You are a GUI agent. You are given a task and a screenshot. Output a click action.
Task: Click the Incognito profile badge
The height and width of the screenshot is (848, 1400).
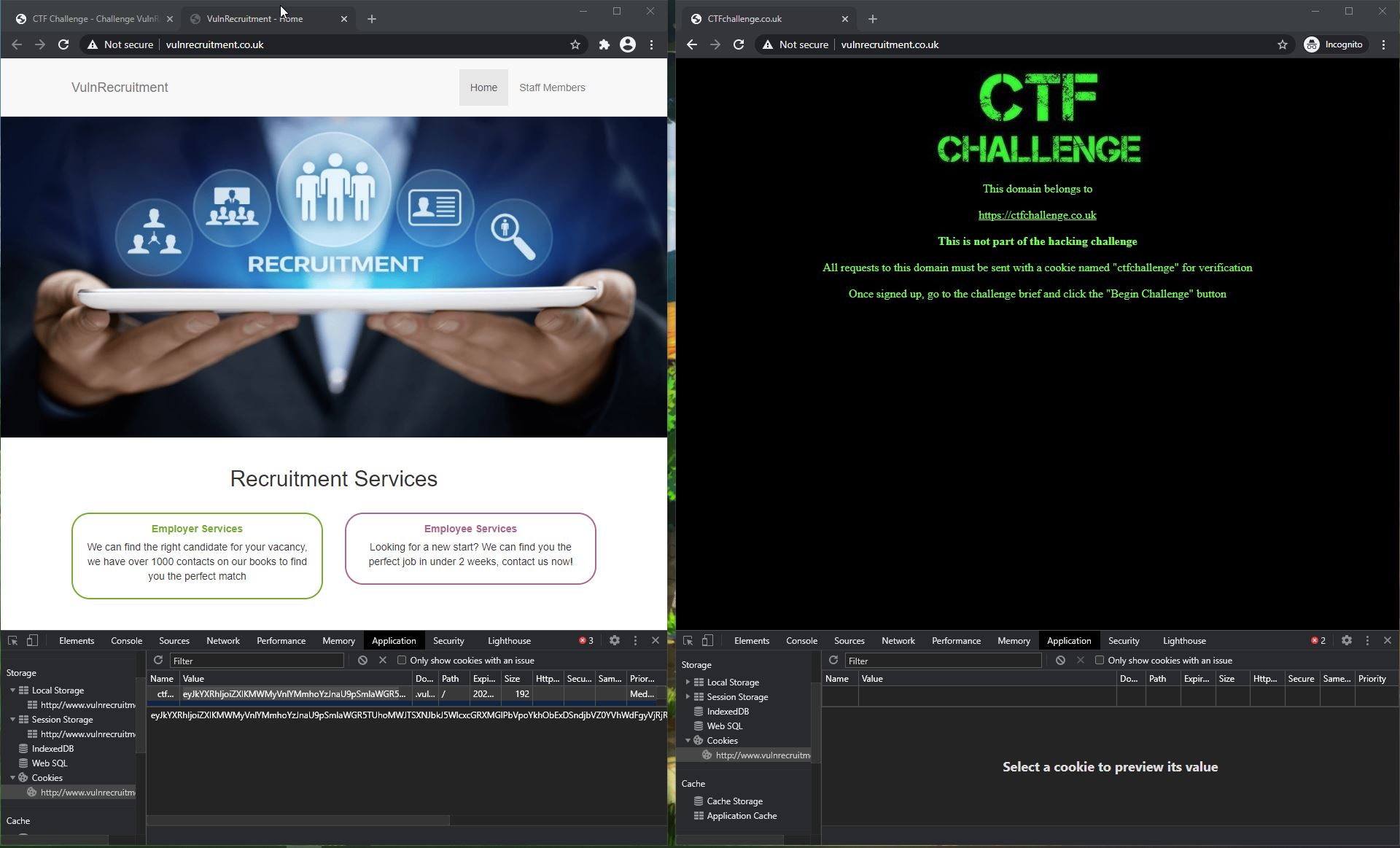pyautogui.click(x=1334, y=44)
